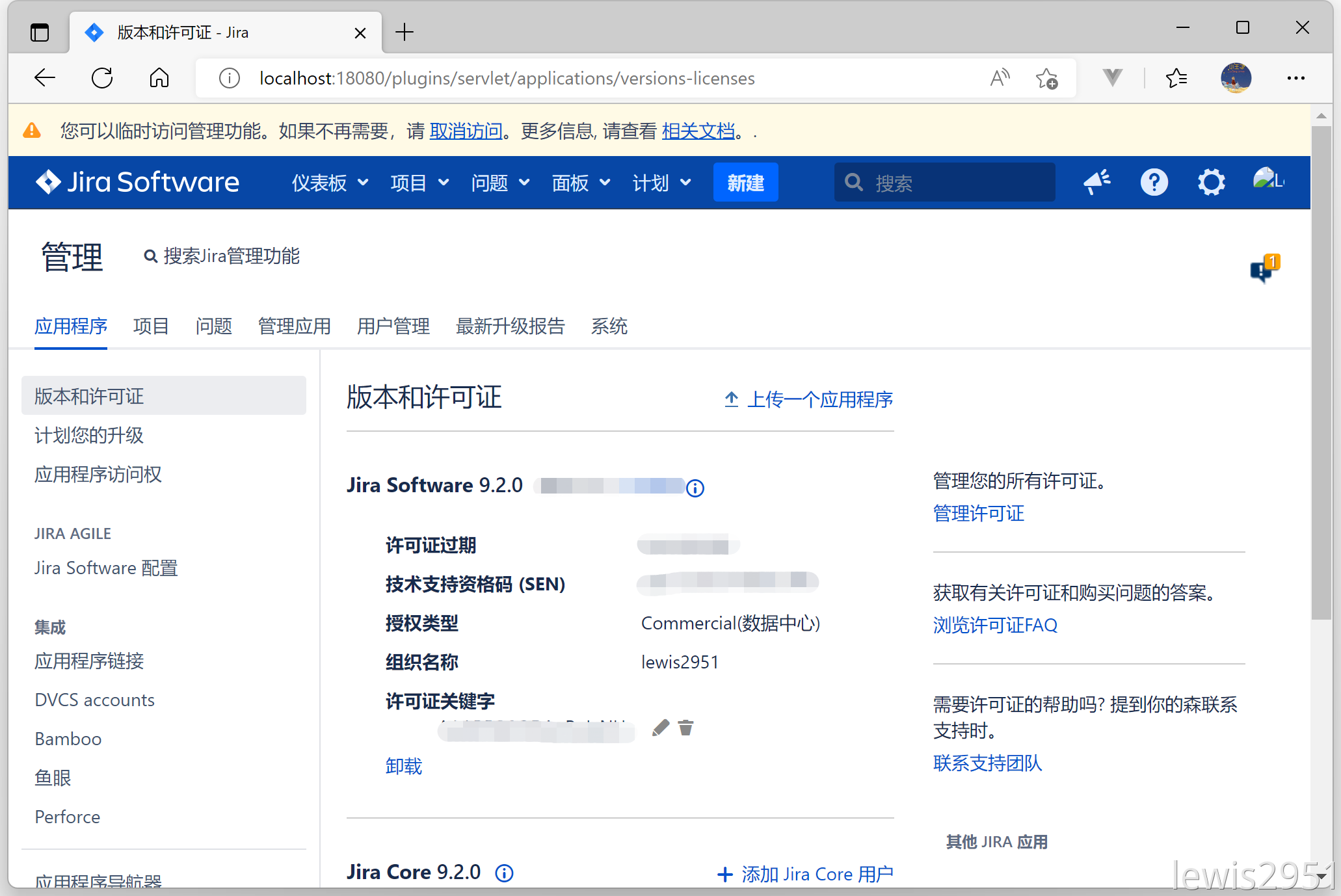Switch to the 系统 tab
Viewport: 1341px width, 896px height.
point(609,326)
